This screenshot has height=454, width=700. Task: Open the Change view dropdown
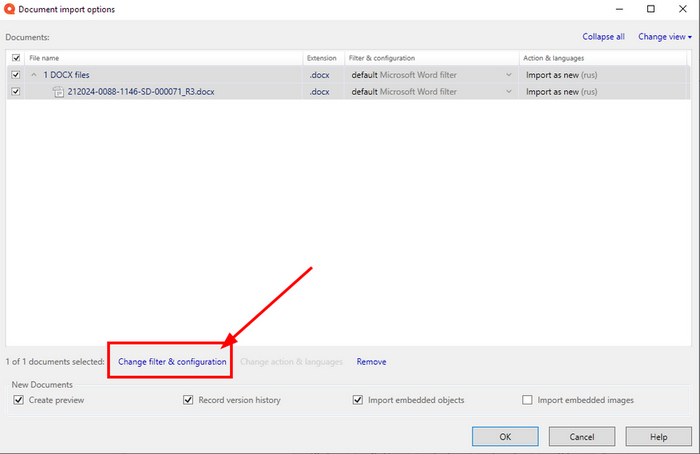tap(665, 37)
